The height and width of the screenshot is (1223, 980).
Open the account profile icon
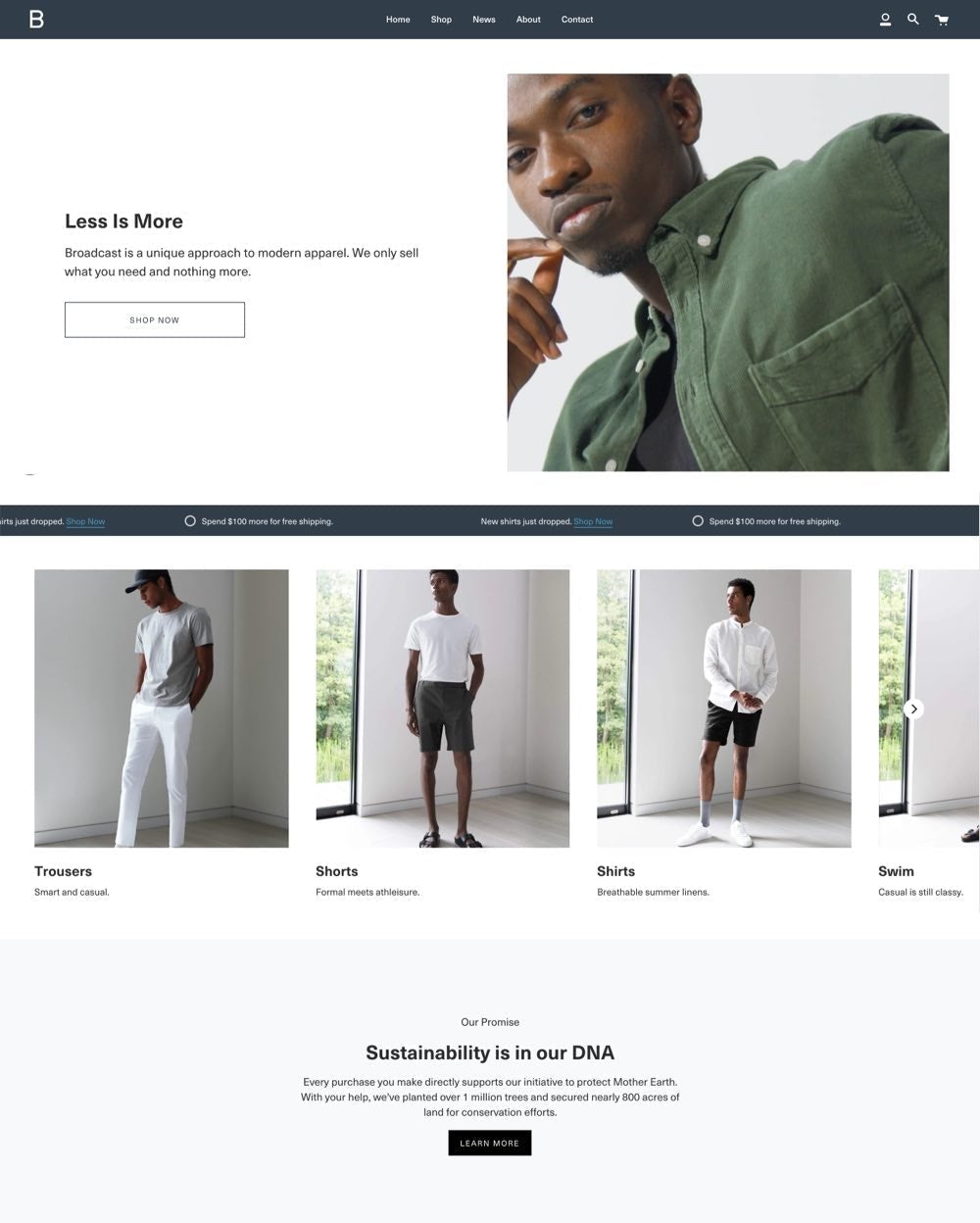(885, 19)
